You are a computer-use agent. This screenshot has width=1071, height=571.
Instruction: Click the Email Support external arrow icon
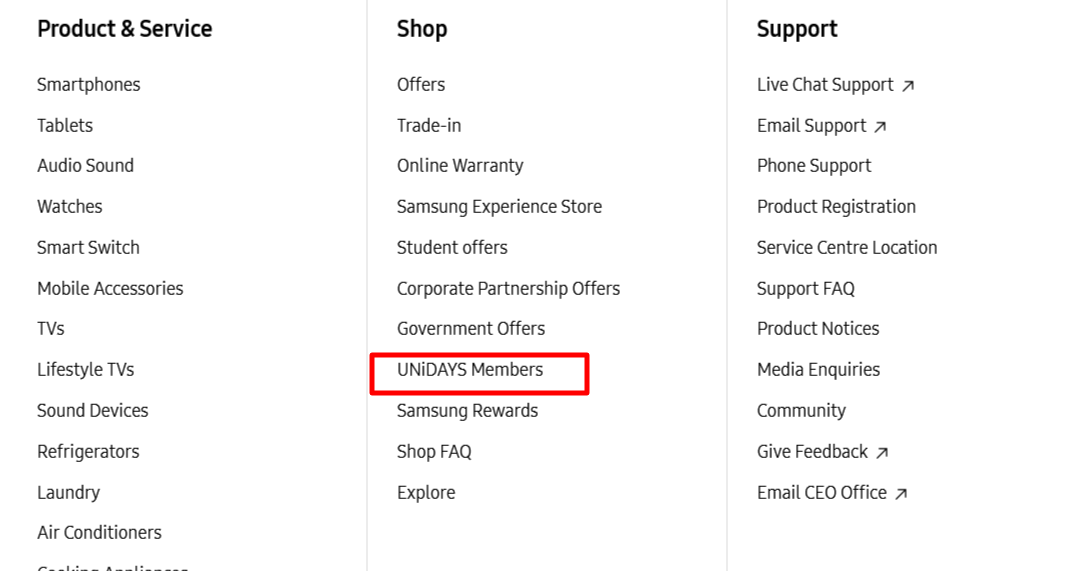(x=880, y=127)
